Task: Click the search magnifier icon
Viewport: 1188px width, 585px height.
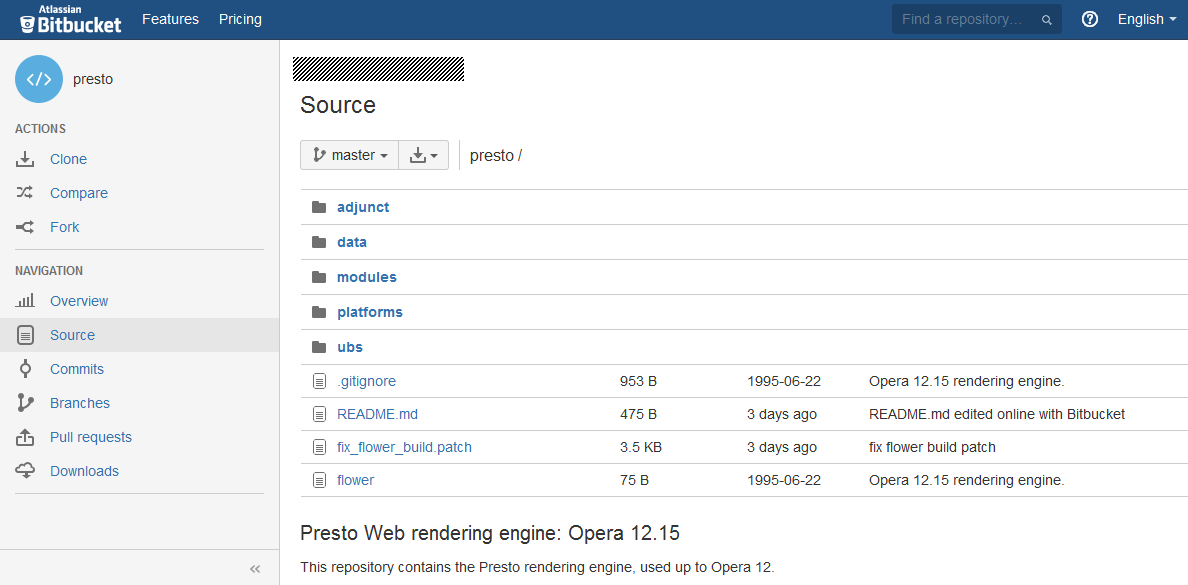Action: click(x=1047, y=20)
